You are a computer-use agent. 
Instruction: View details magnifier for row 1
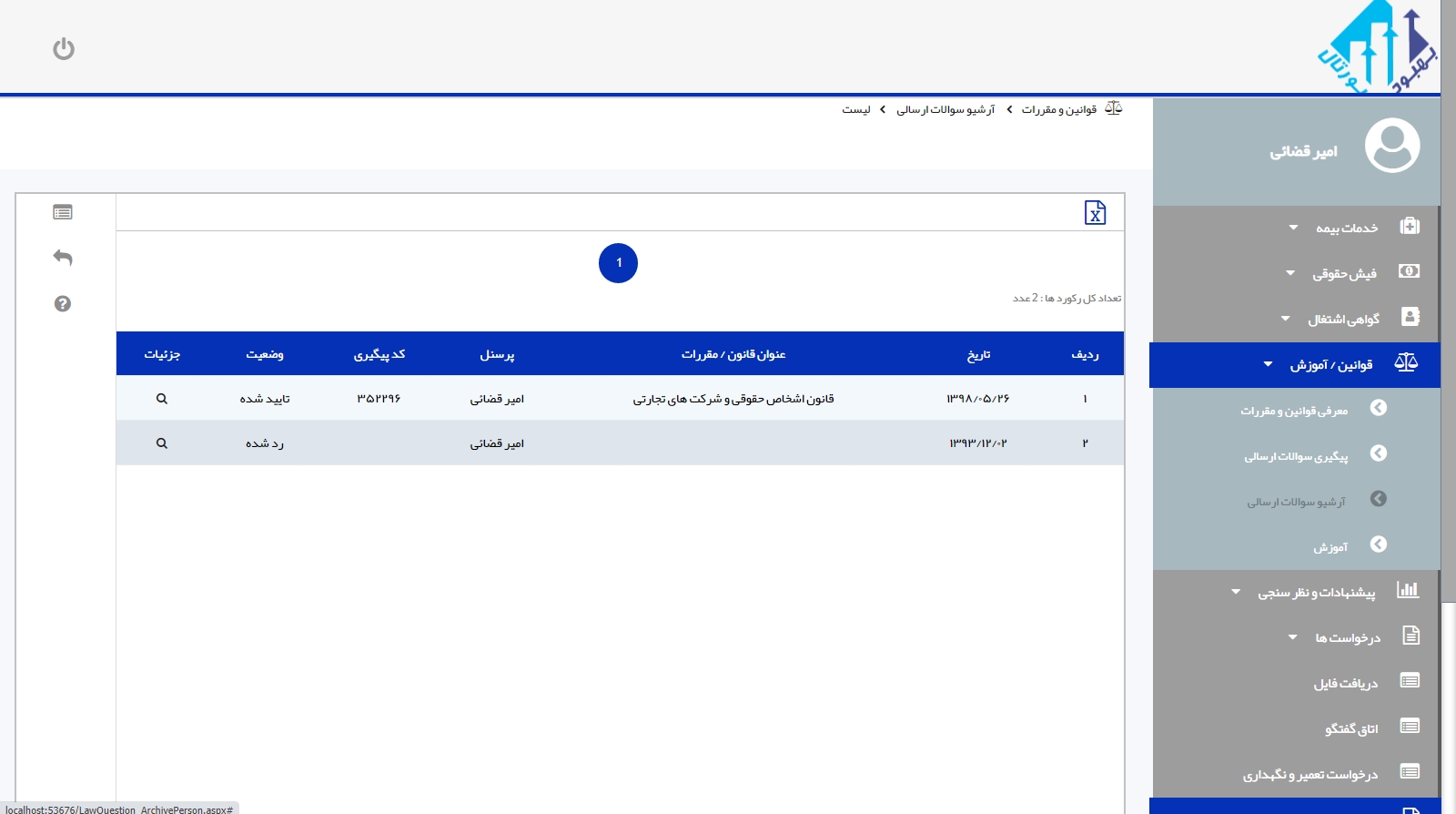point(162,399)
